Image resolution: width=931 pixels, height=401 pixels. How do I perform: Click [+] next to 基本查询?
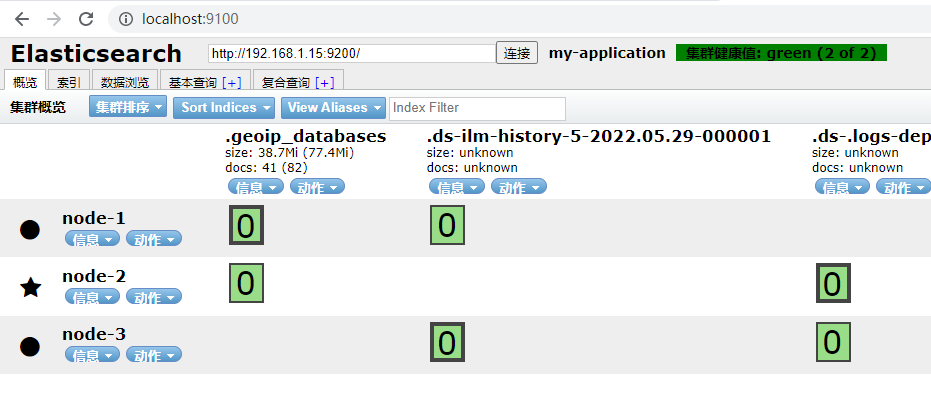[232, 83]
